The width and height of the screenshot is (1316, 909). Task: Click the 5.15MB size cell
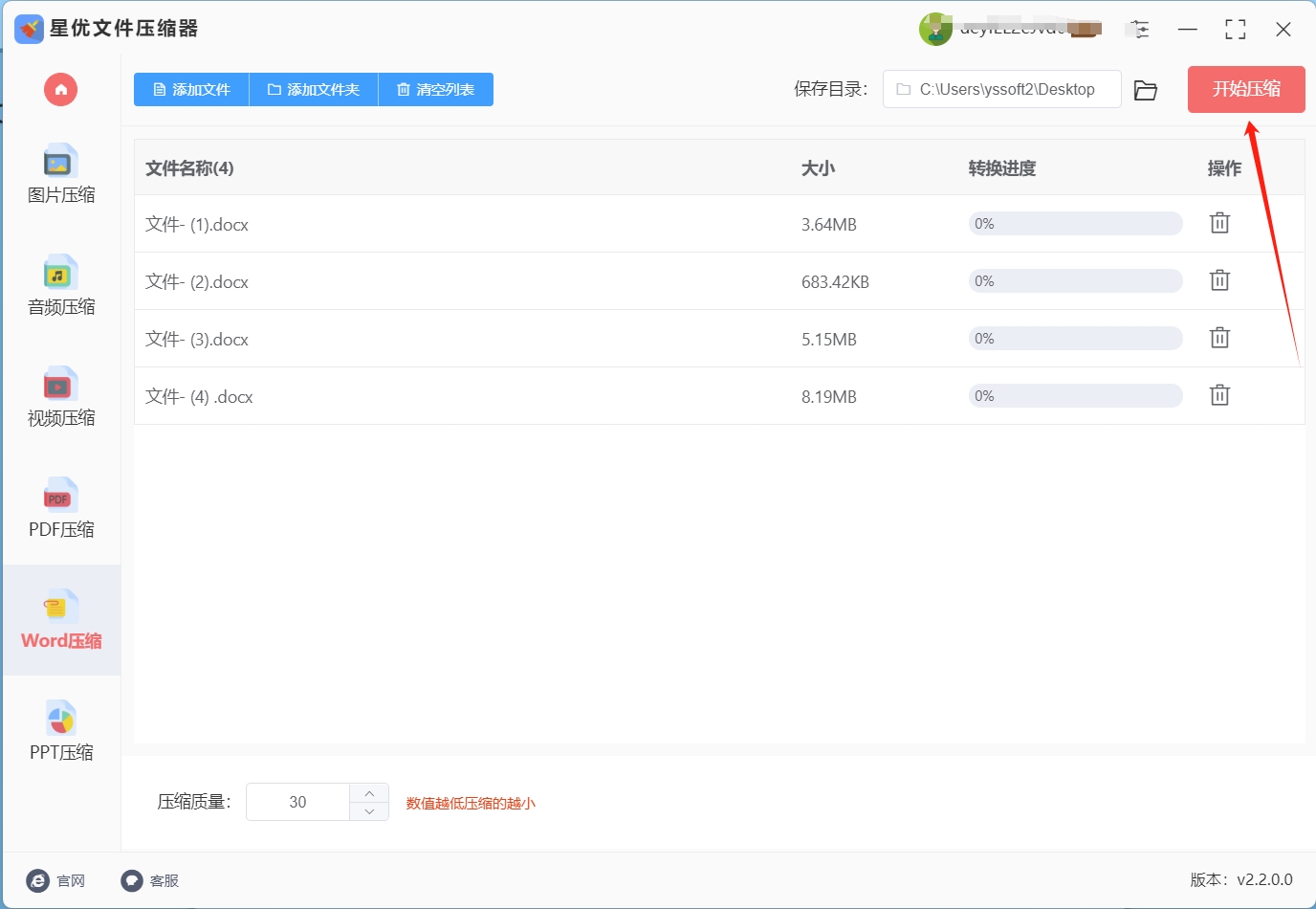(829, 340)
